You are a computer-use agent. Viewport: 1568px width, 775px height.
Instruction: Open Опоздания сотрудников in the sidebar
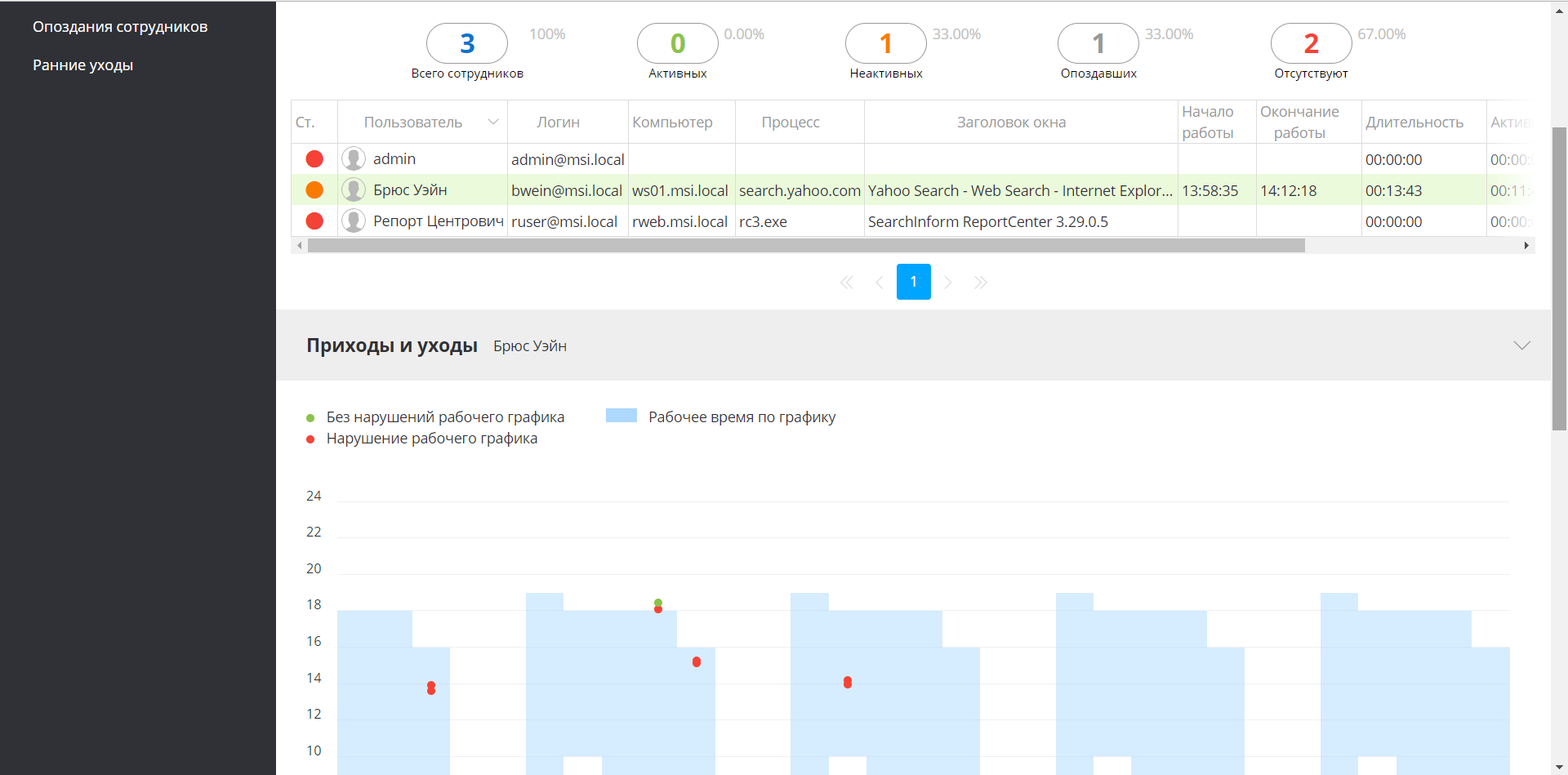[x=120, y=27]
